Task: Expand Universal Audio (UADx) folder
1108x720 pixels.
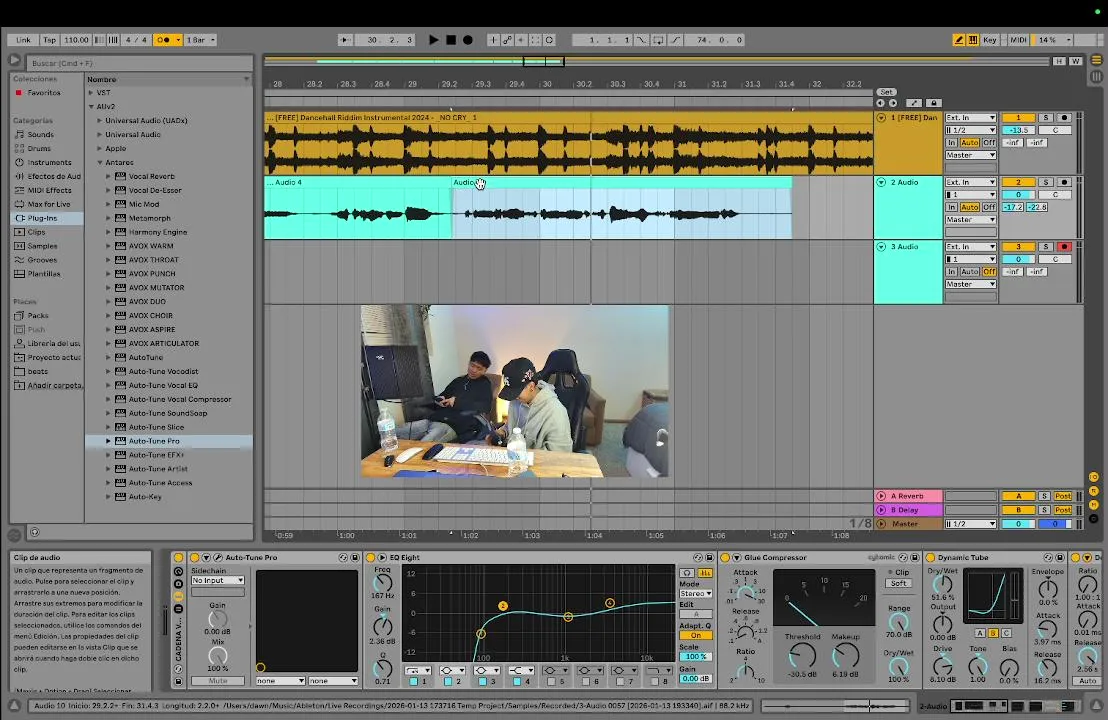Action: tap(100, 121)
